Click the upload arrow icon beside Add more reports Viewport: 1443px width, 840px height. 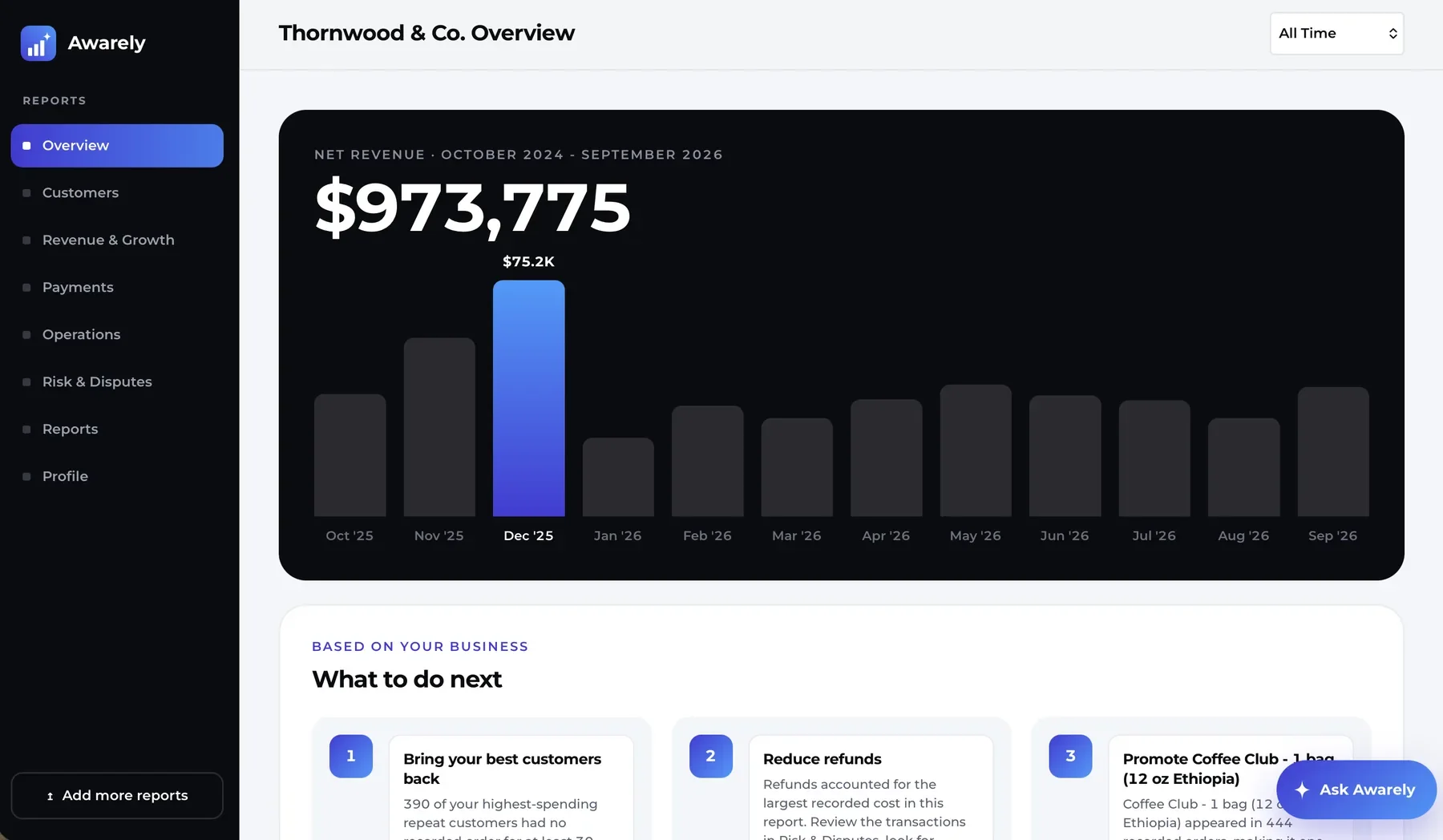pyautogui.click(x=50, y=796)
